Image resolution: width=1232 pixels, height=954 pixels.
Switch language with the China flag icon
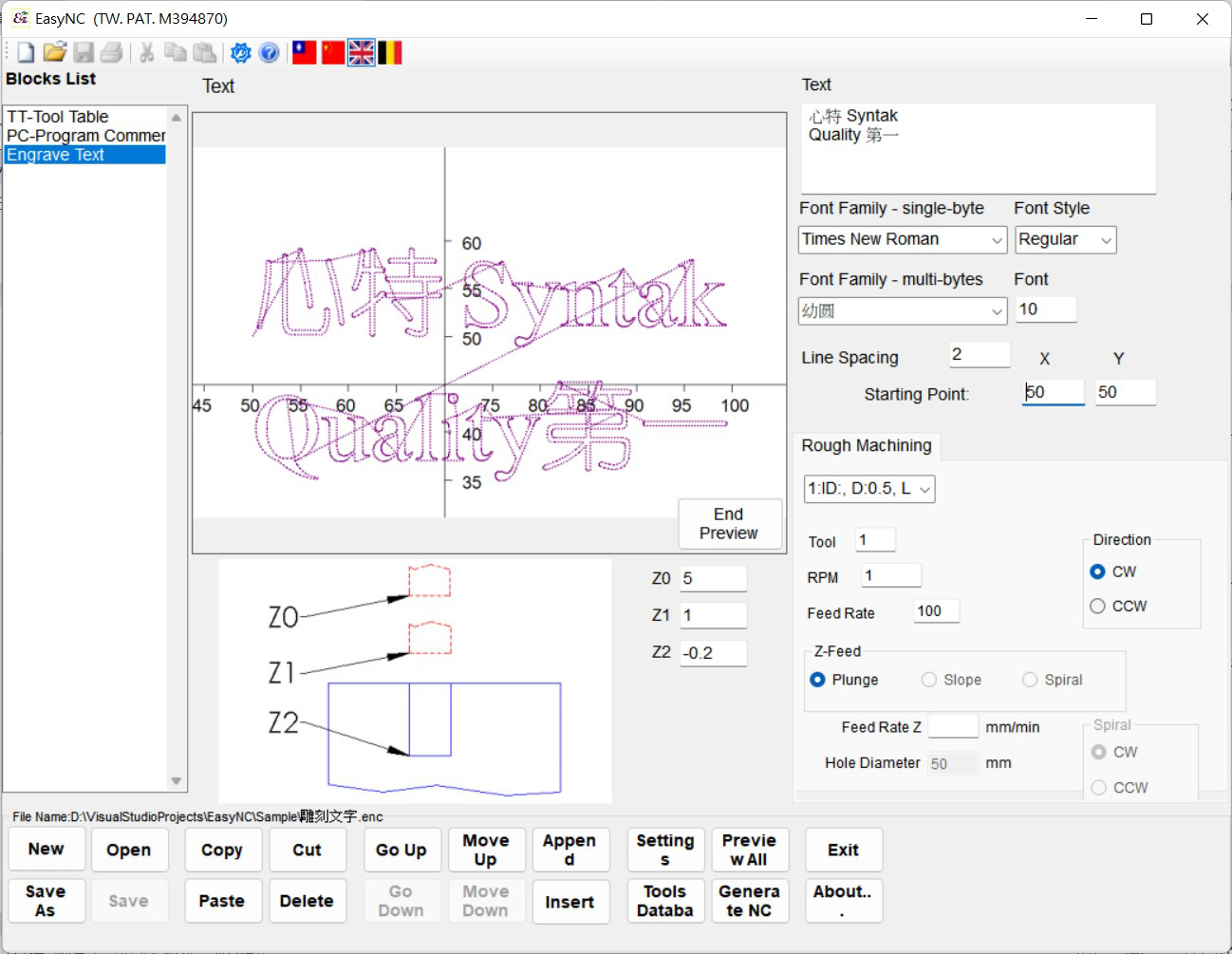click(x=332, y=53)
